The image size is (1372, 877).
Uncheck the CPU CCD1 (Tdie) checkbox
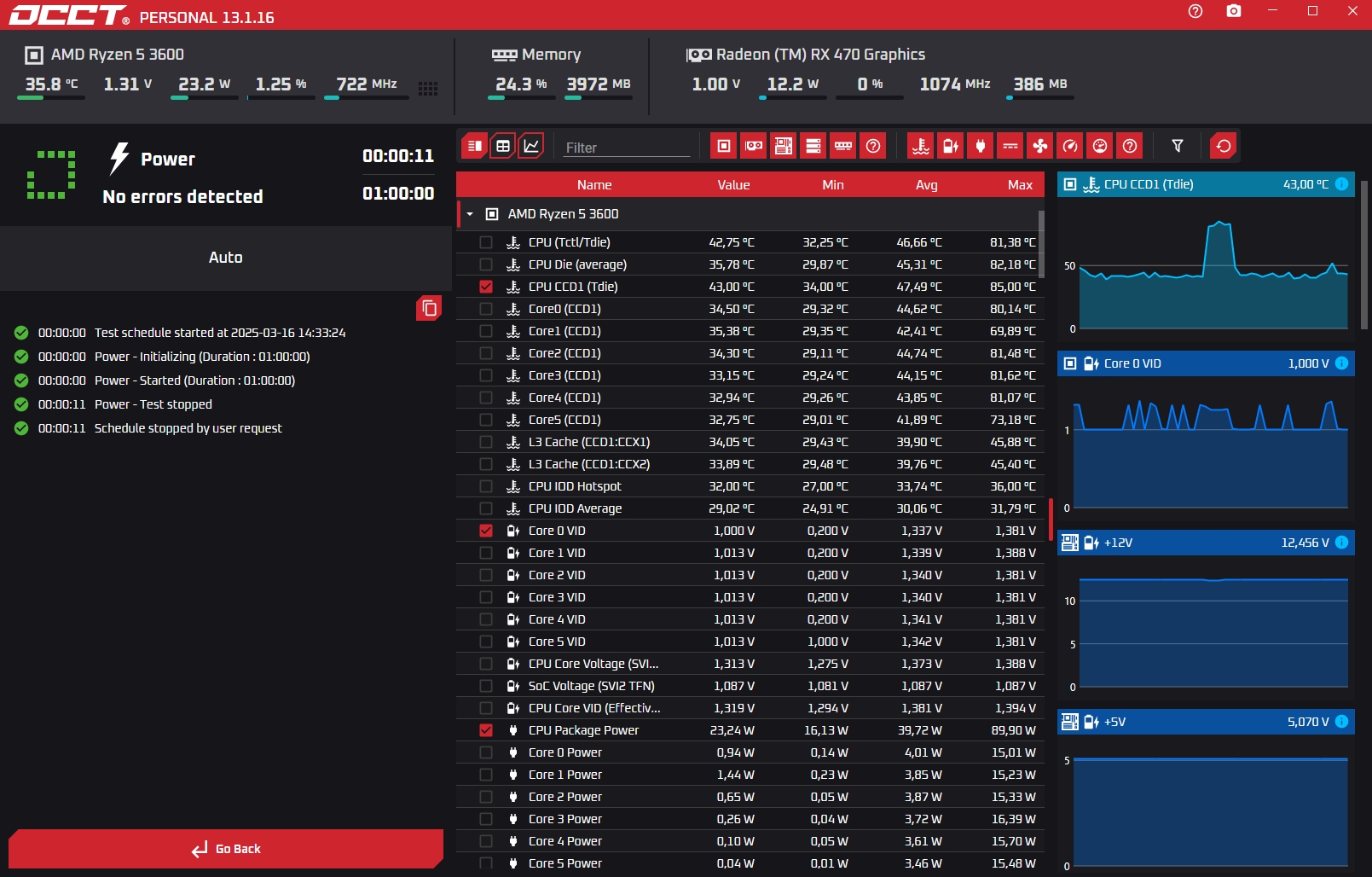tap(486, 287)
